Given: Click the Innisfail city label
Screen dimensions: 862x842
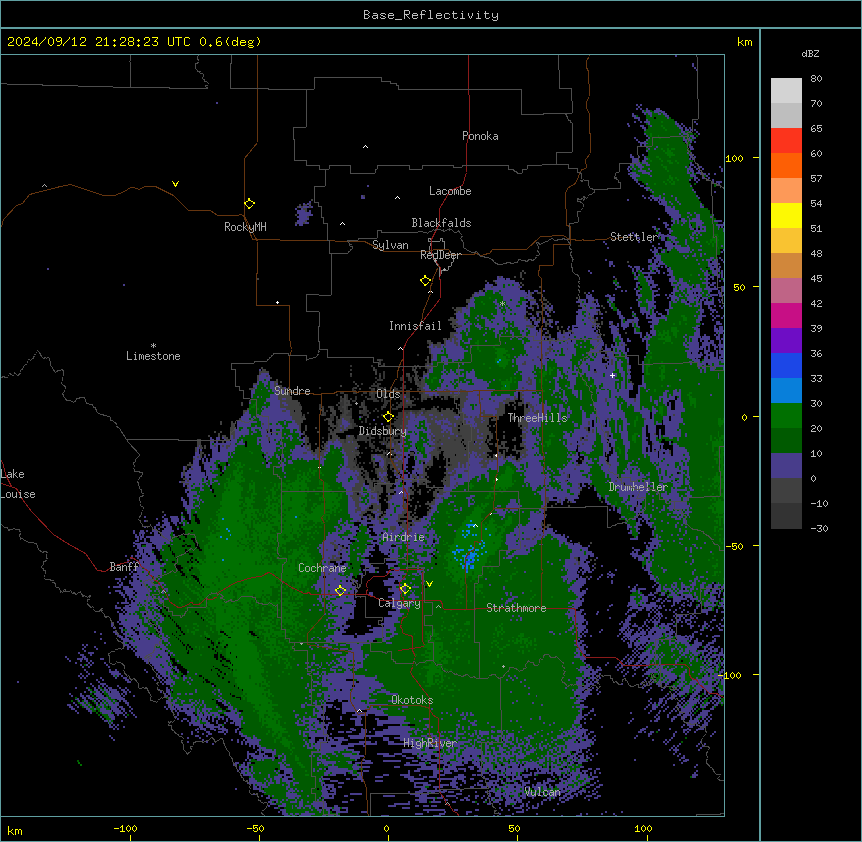Looking at the screenshot, I should (415, 326).
